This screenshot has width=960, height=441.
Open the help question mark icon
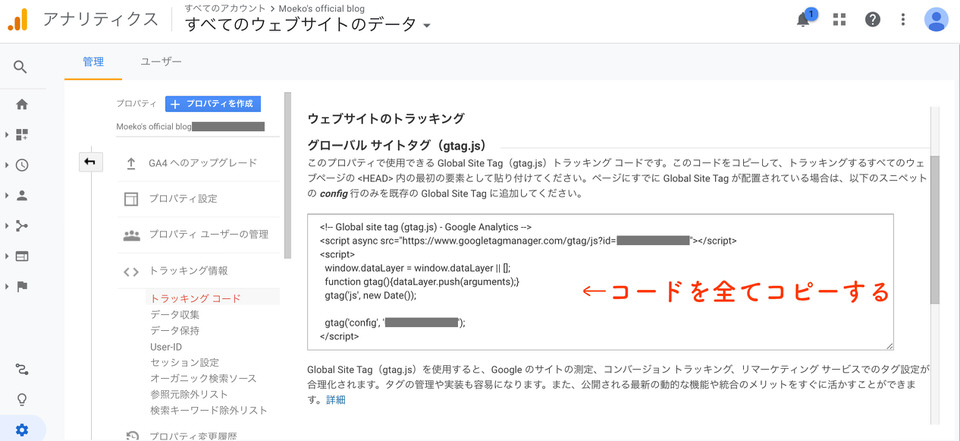click(872, 20)
